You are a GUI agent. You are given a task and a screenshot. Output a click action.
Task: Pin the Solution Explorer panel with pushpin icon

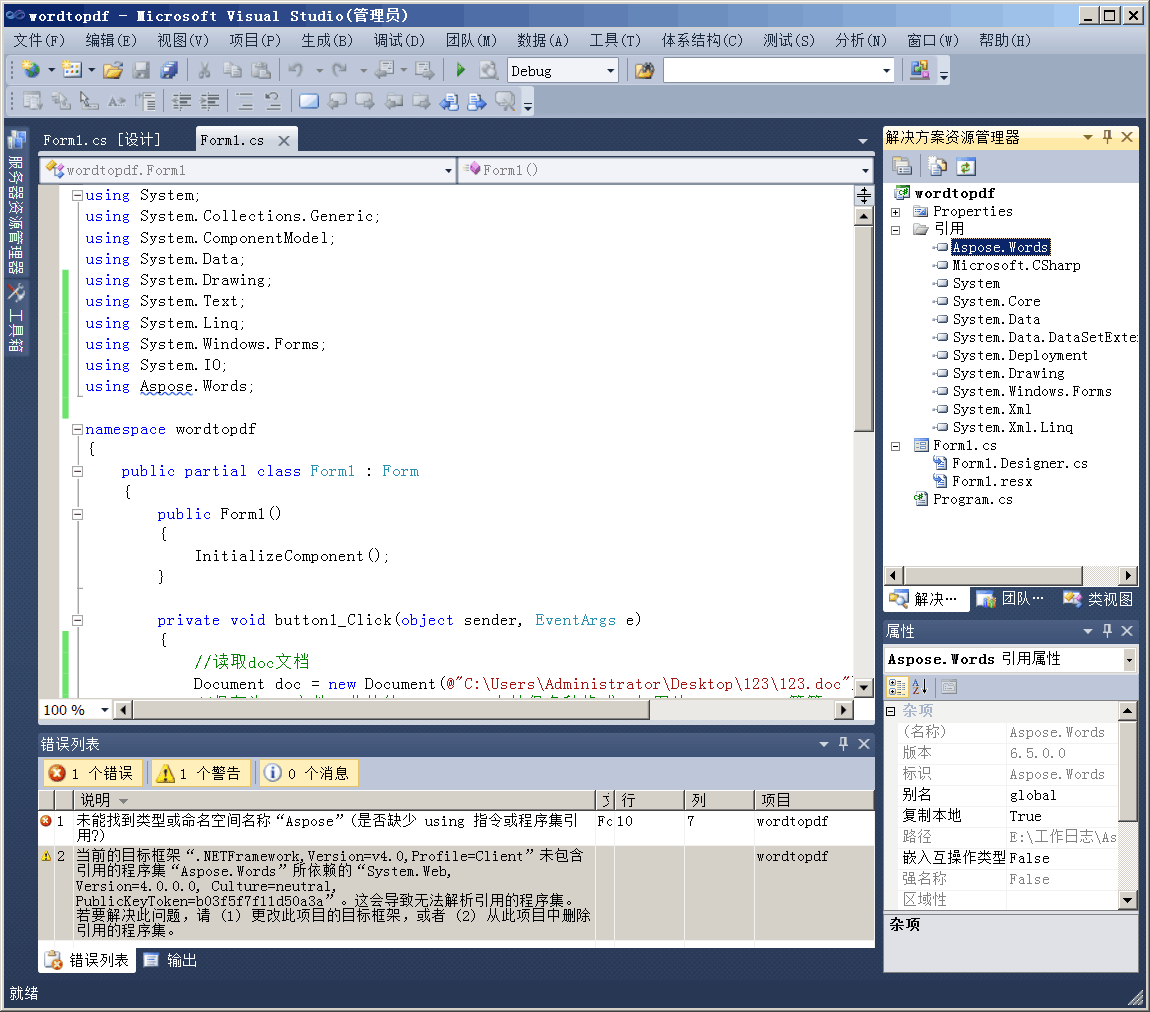1107,137
